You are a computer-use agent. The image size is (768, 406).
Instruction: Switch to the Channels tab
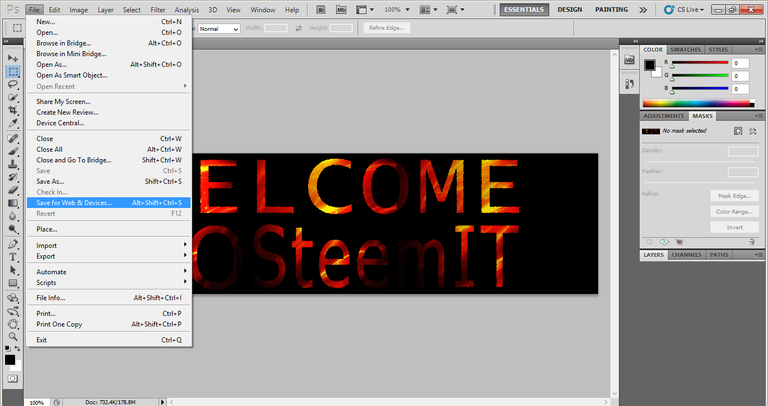[686, 255]
